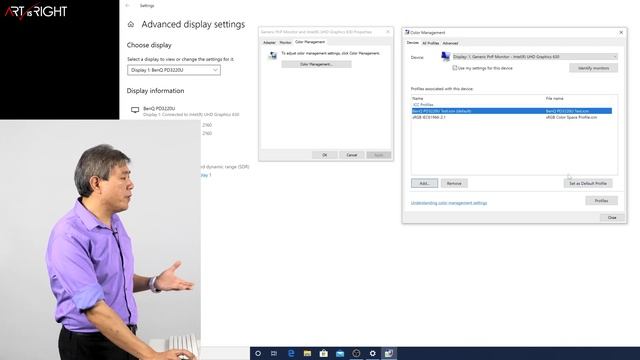Switch to the Adapter tab

pos(269,42)
